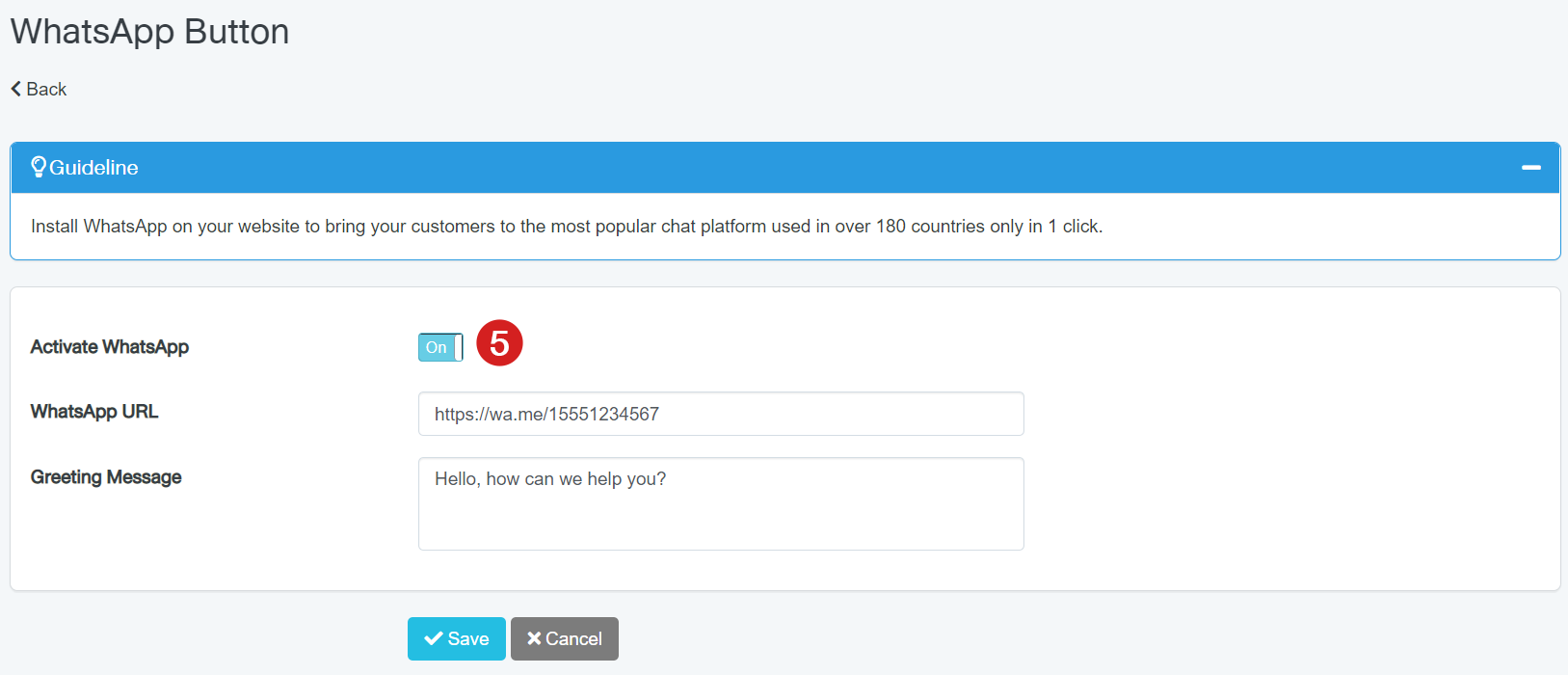Click the Activate WhatsApp label
Viewport: 1568px width, 675px height.
[x=110, y=347]
